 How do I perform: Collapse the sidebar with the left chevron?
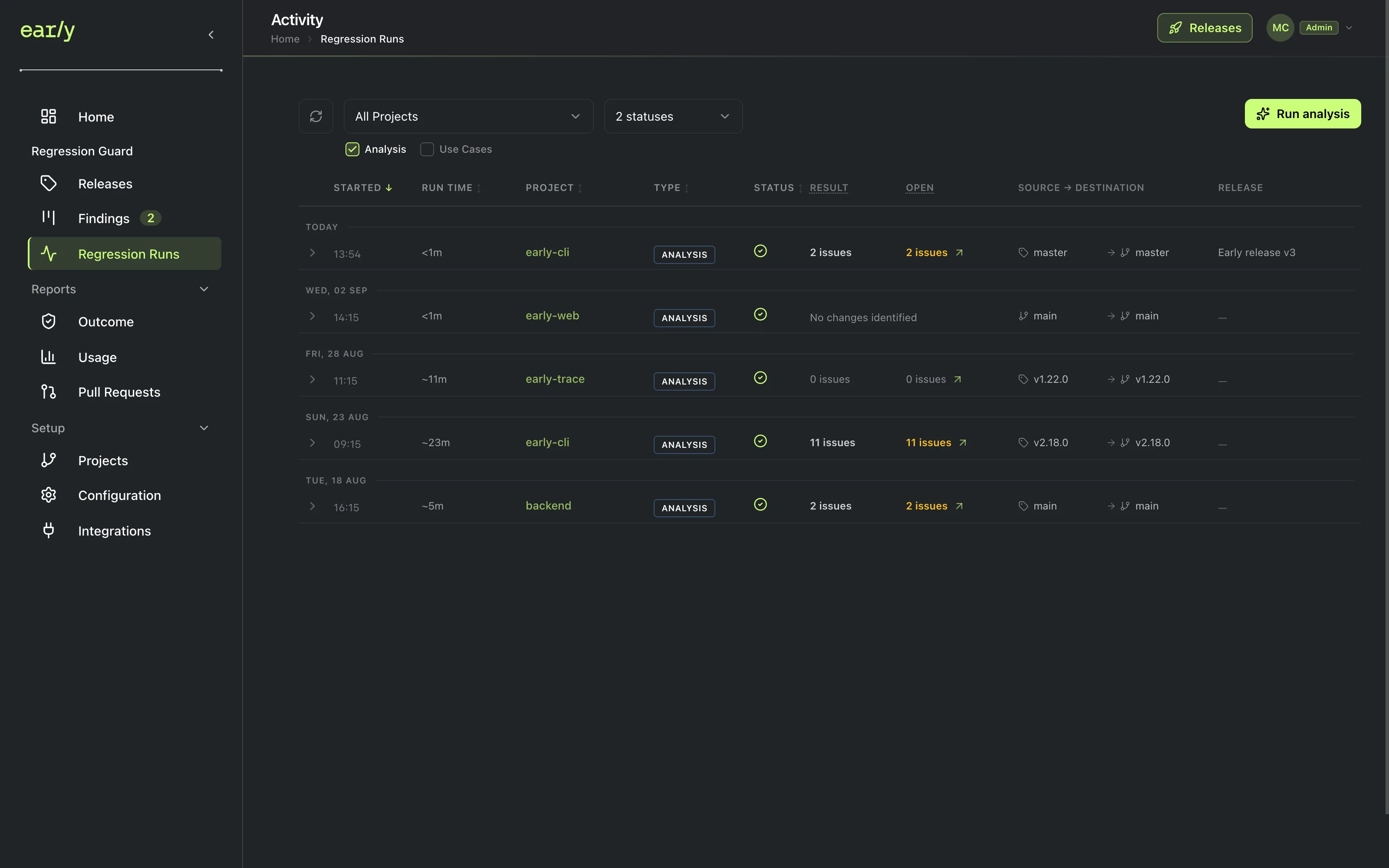click(x=211, y=35)
